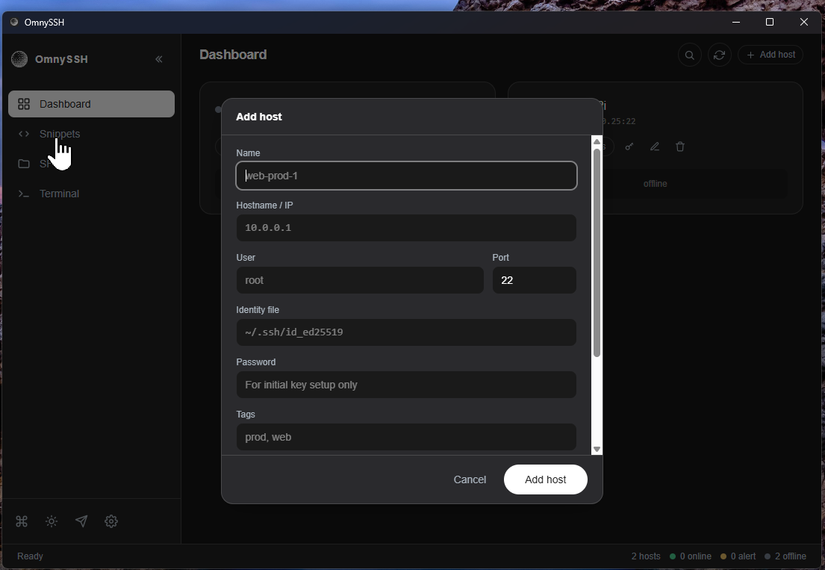Viewport: 825px width, 570px height.
Task: Click the offline status on host card
Action: click(655, 184)
